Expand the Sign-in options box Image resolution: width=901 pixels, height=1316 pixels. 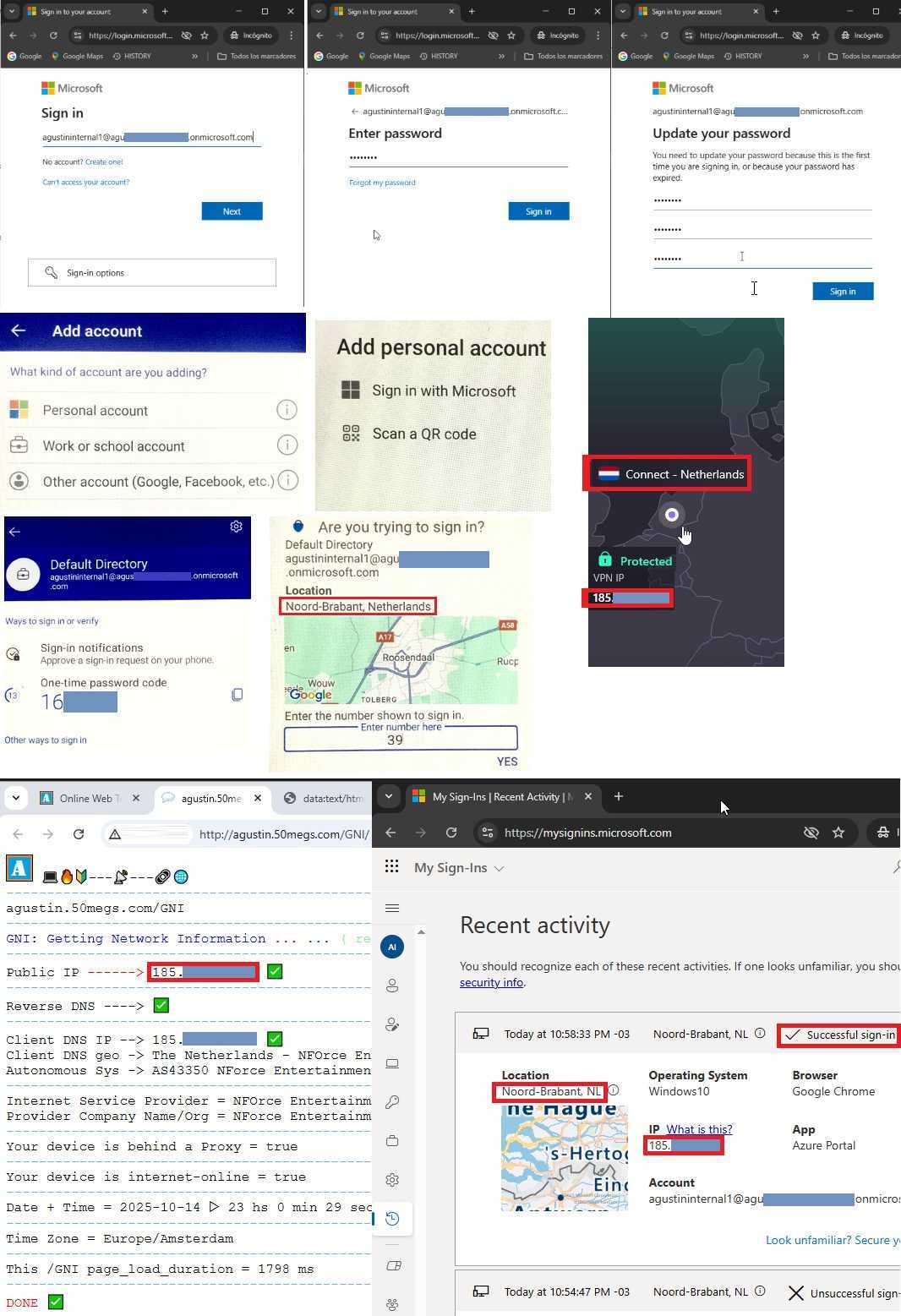click(152, 272)
